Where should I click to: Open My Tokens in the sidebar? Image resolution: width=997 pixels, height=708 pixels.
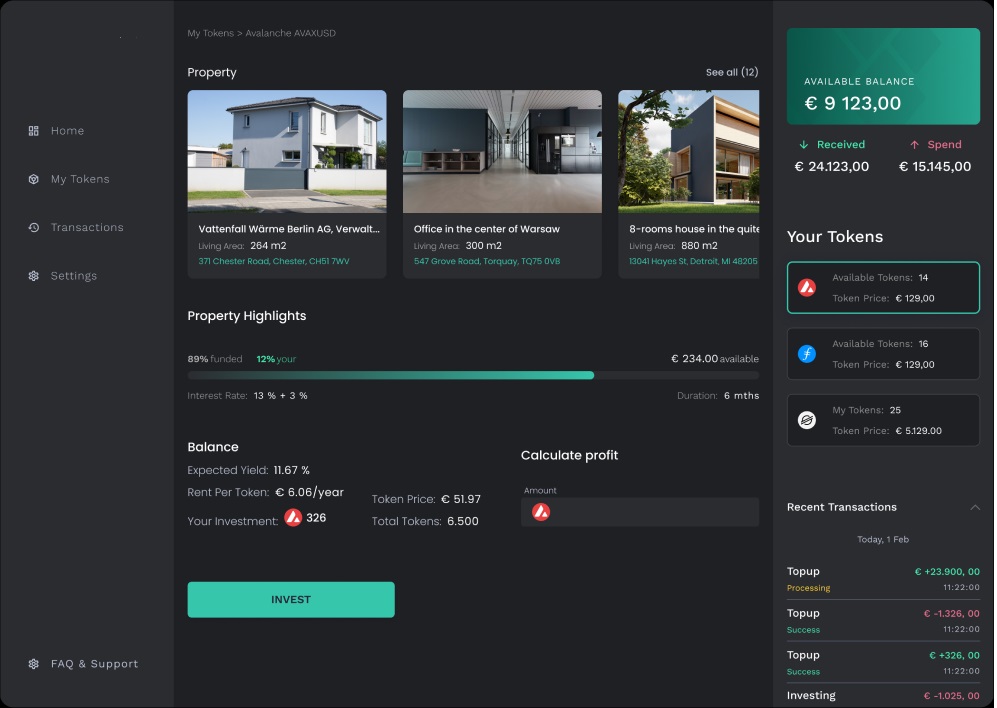[80, 179]
